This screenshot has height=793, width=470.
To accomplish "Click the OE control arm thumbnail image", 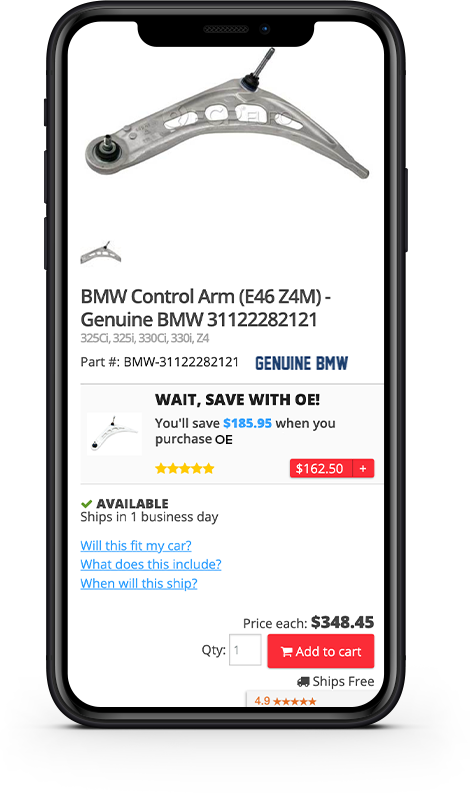I will click(x=114, y=433).
